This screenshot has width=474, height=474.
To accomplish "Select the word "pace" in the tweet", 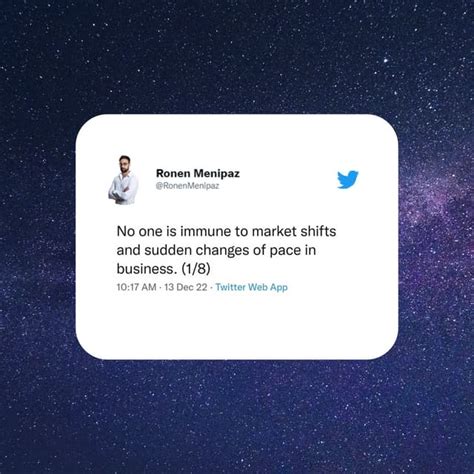I will [x=285, y=251].
